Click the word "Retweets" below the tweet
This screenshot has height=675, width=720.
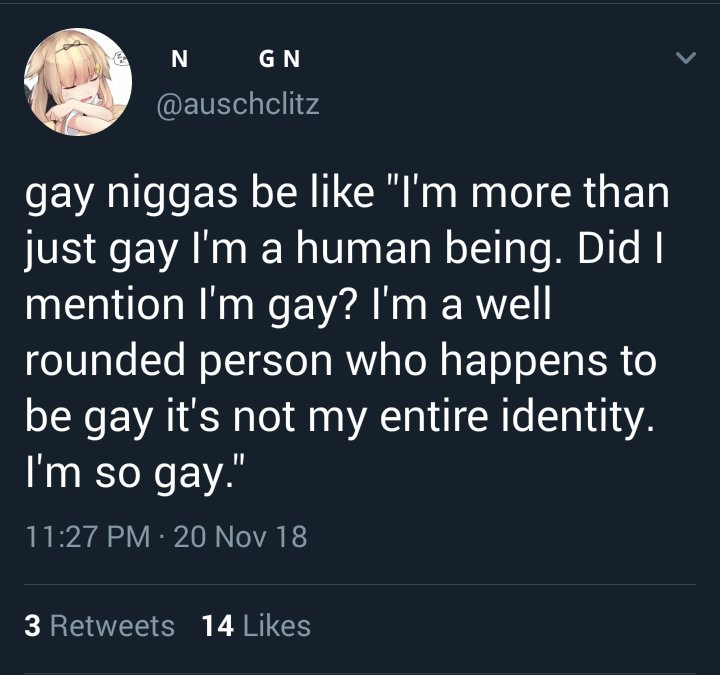point(112,626)
